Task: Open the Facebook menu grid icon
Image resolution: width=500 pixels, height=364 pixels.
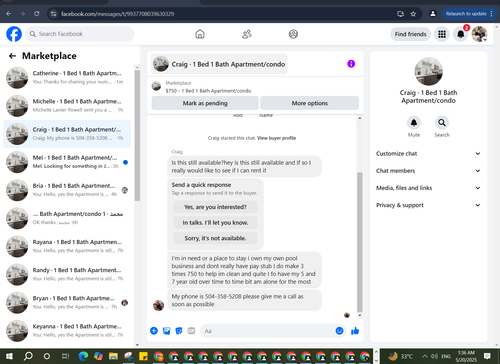Action: (442, 34)
